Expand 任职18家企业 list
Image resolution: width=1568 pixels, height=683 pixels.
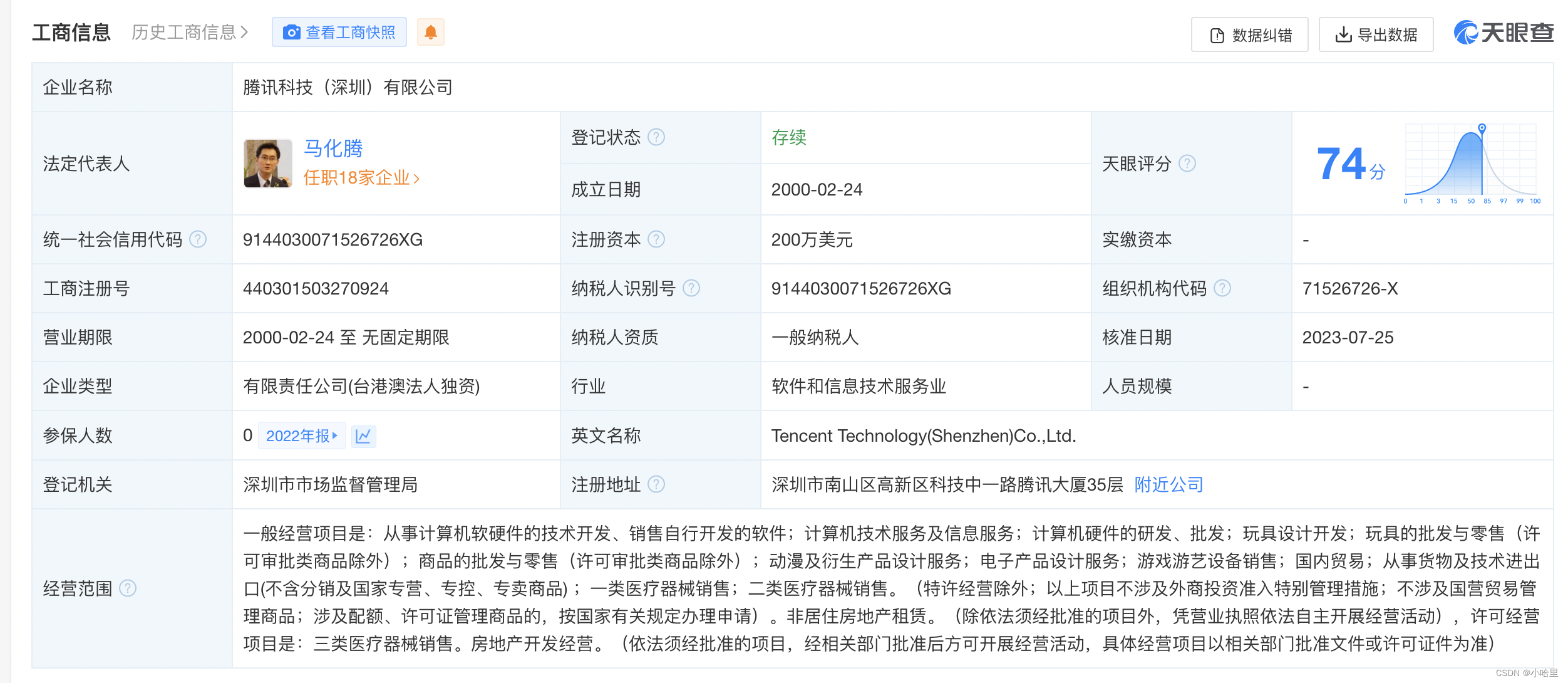click(x=361, y=178)
